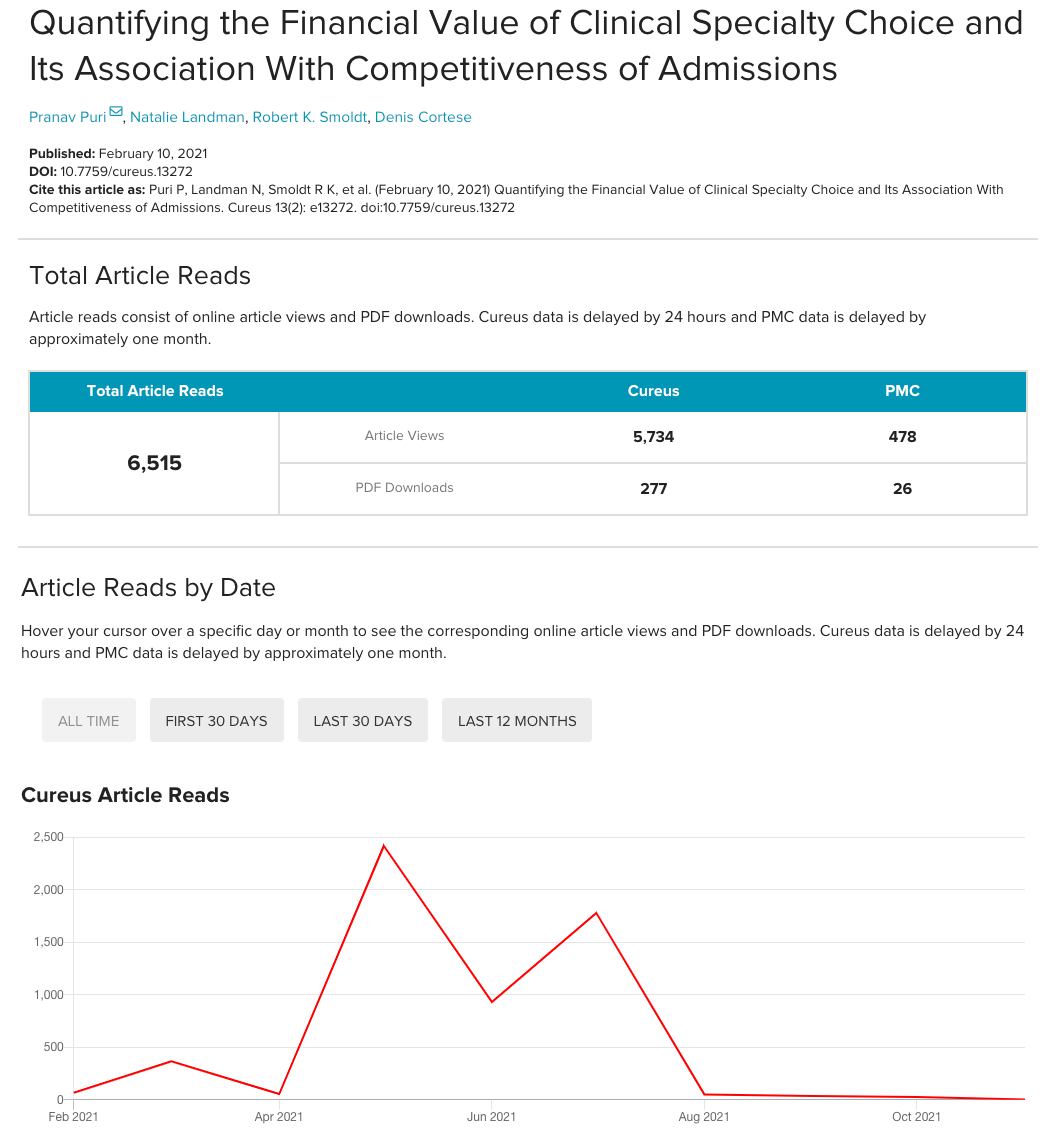Click the PMC column header in the table
The image size is (1062, 1142).
coord(902,391)
